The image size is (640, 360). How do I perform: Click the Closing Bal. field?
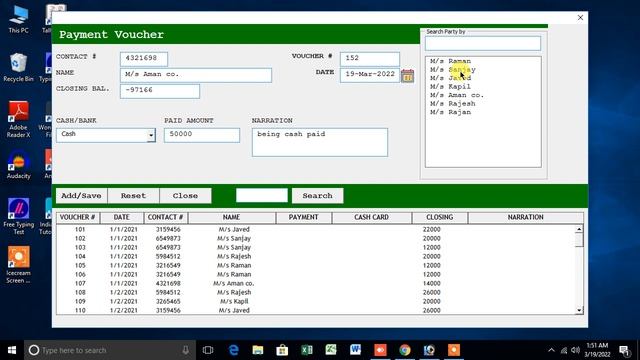(160, 91)
